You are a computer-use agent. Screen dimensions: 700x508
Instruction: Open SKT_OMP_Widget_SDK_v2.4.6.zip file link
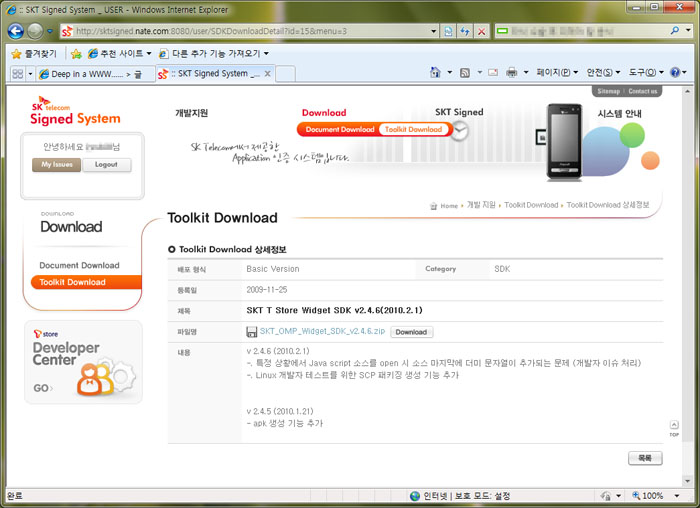[x=322, y=331]
